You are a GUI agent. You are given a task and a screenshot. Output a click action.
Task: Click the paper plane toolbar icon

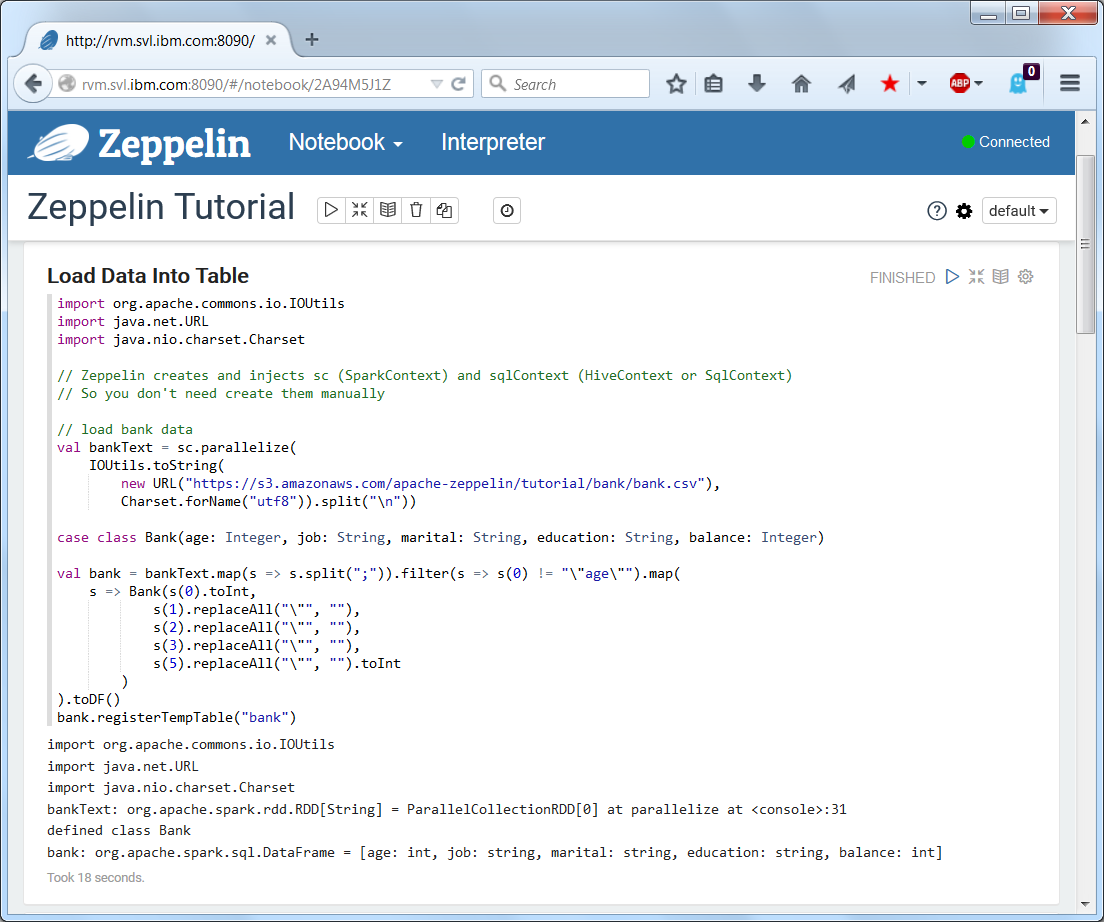[x=846, y=84]
